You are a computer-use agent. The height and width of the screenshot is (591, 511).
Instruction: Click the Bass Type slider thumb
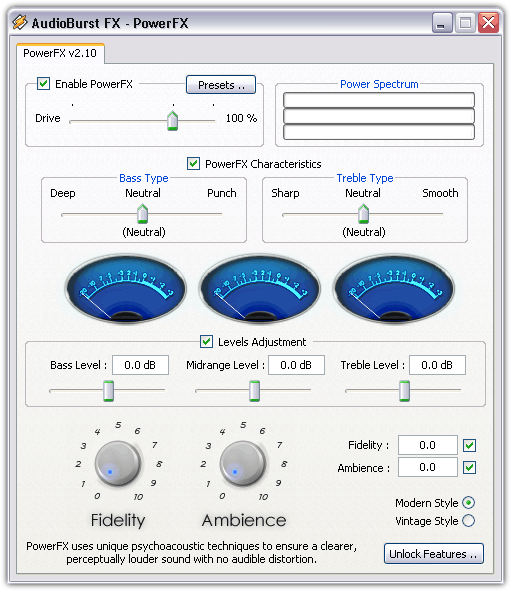(x=142, y=214)
